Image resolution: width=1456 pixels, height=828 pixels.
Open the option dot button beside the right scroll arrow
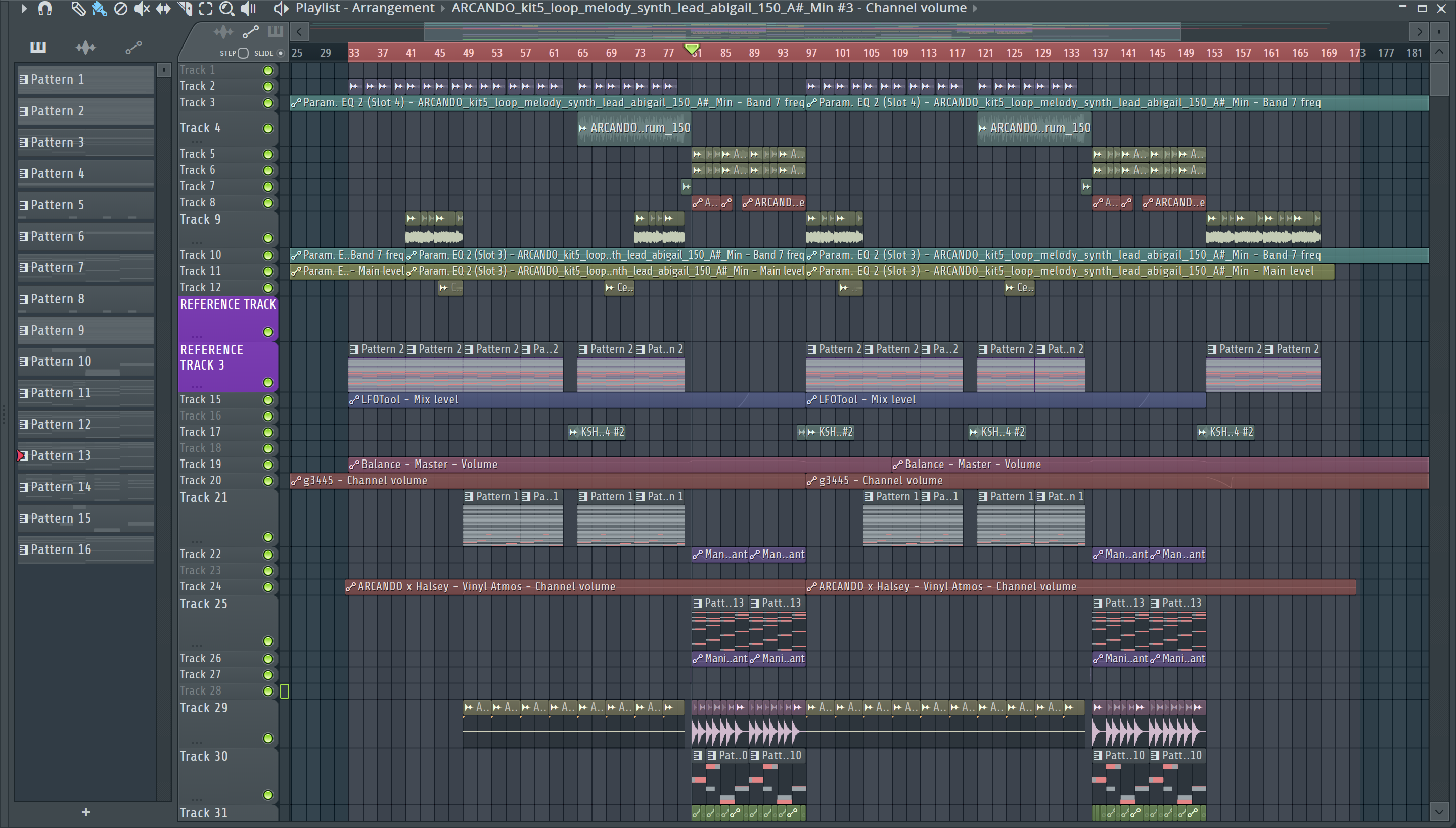pyautogui.click(x=1439, y=32)
